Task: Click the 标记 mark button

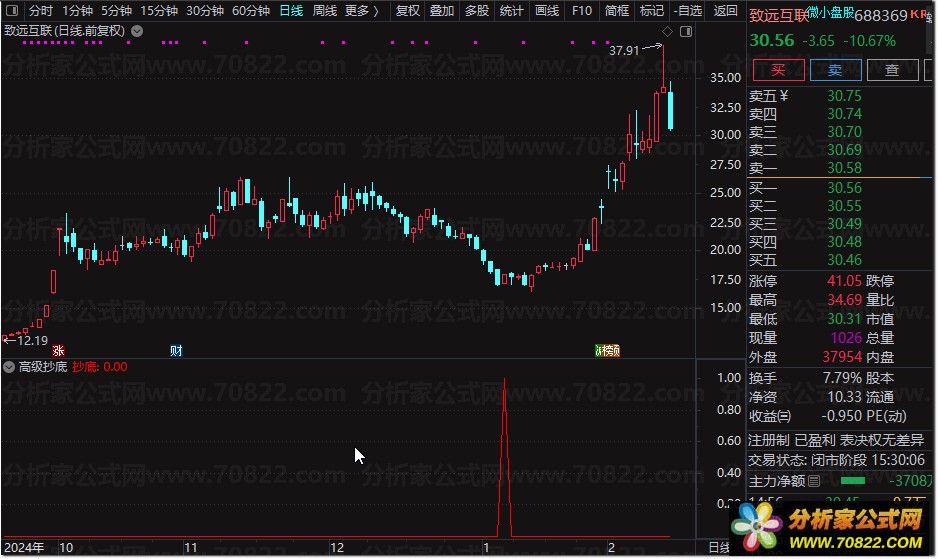Action: (x=652, y=11)
